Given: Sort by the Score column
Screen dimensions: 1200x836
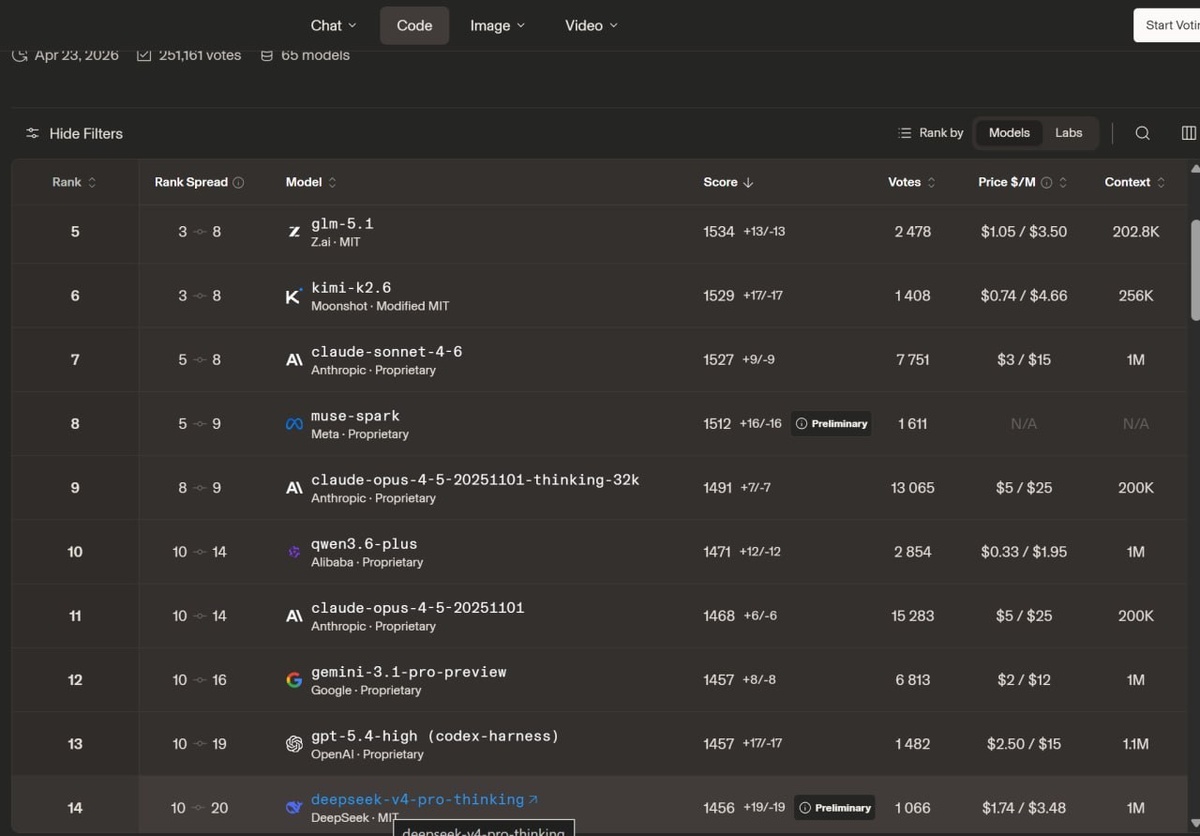Looking at the screenshot, I should tap(728, 182).
